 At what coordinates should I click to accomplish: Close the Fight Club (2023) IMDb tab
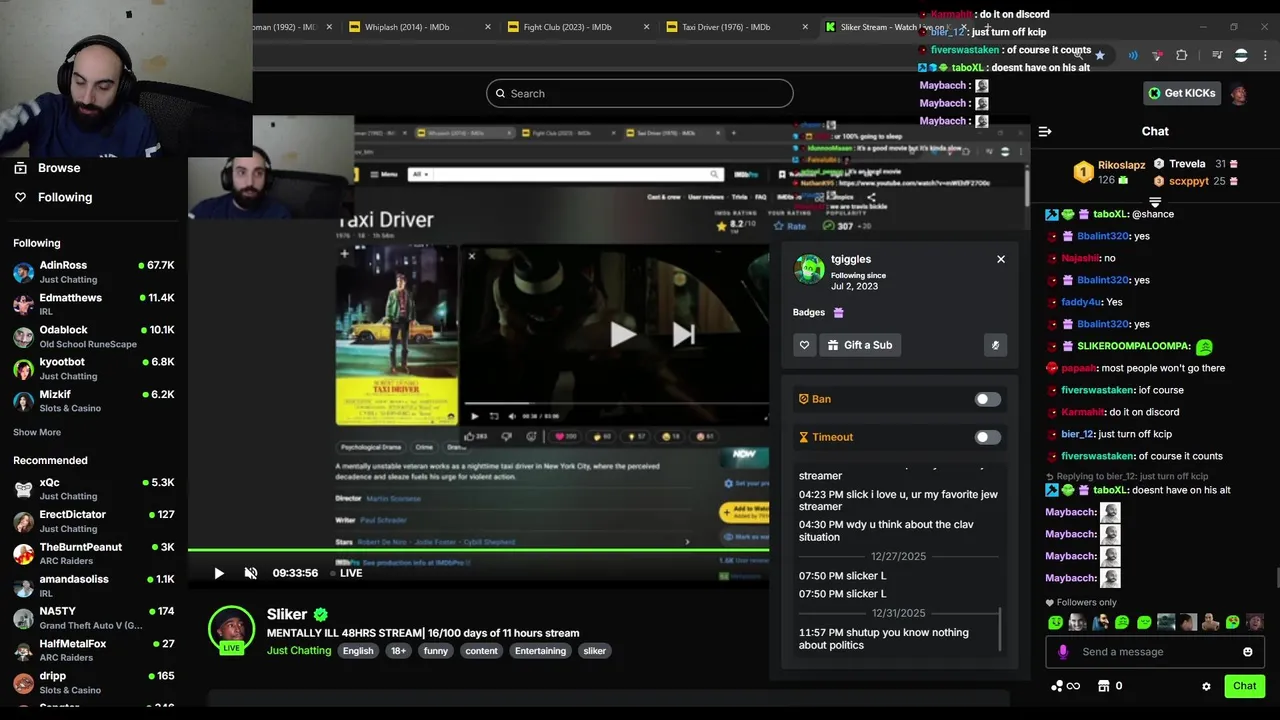[646, 27]
